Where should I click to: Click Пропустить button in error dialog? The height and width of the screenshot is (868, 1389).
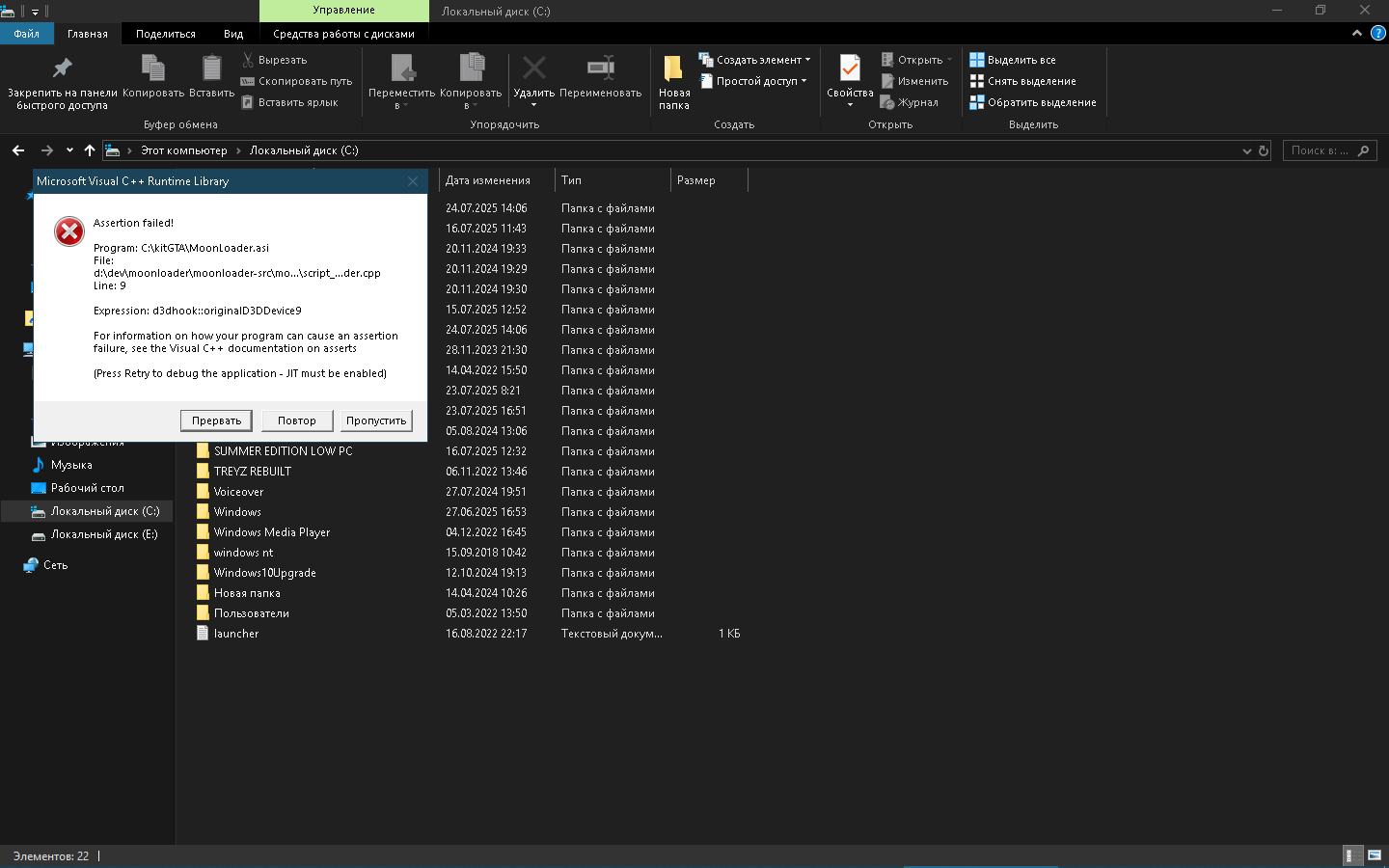tap(376, 420)
